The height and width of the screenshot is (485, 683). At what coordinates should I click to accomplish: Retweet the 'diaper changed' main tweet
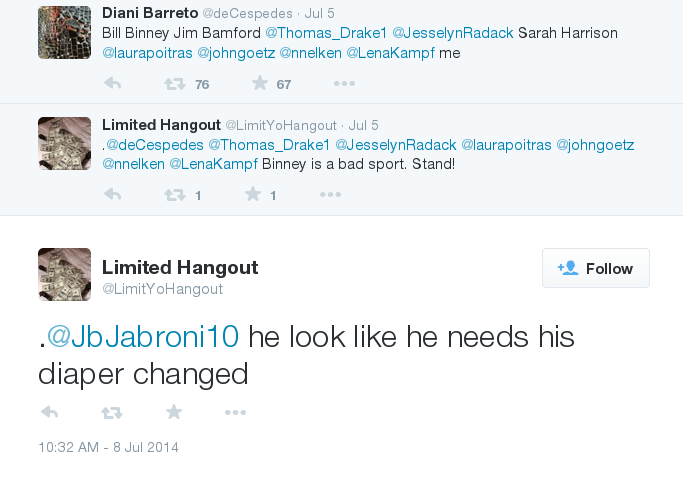click(112, 412)
